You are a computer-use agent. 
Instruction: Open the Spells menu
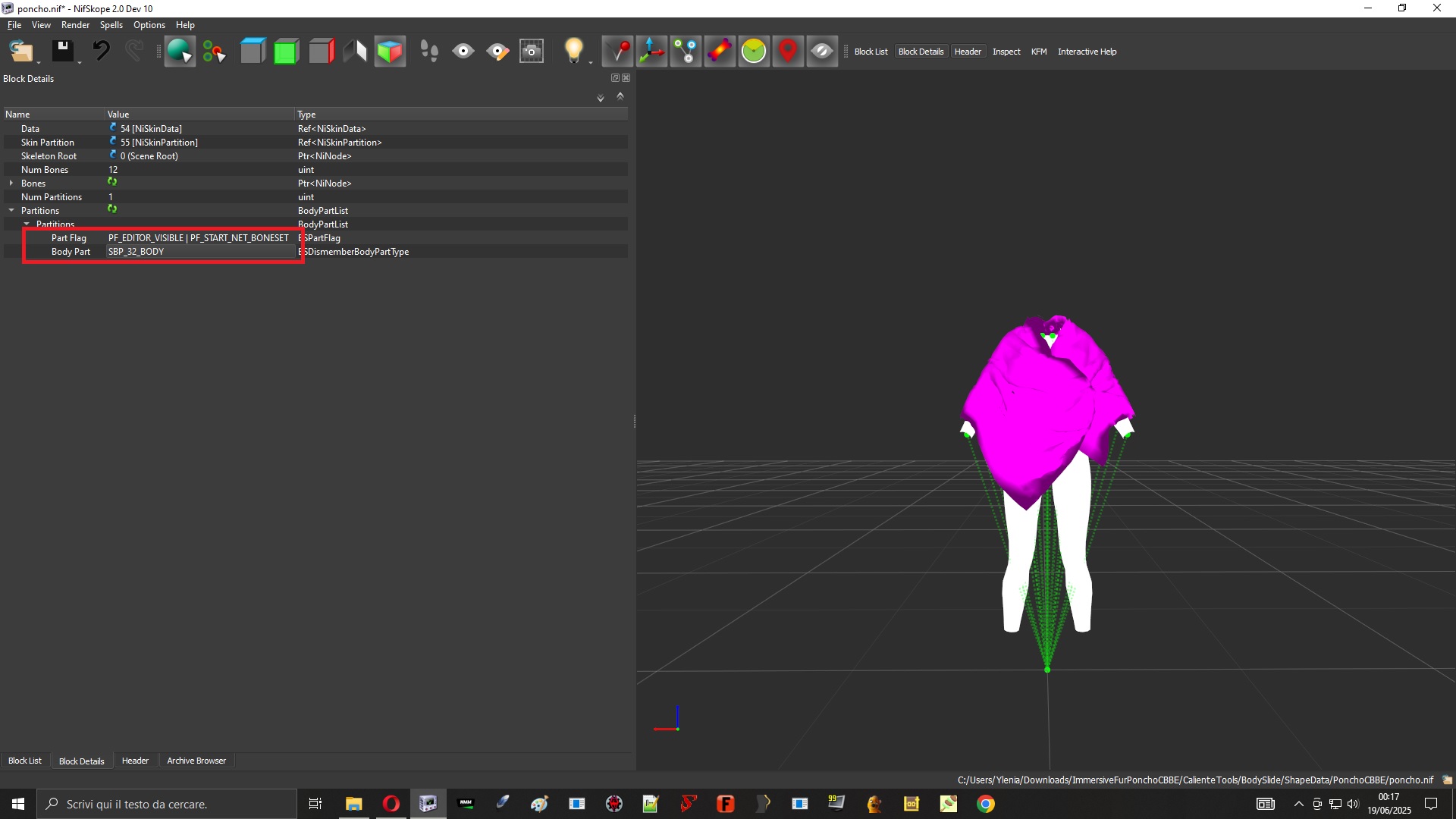111,25
